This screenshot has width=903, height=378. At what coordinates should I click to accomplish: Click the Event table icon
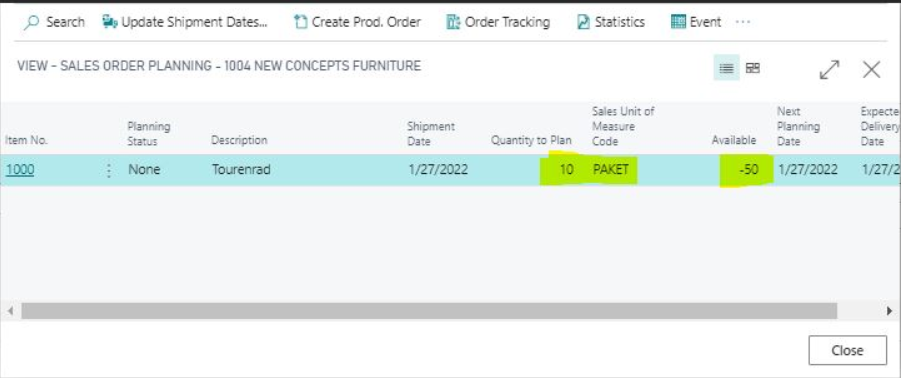tap(678, 22)
